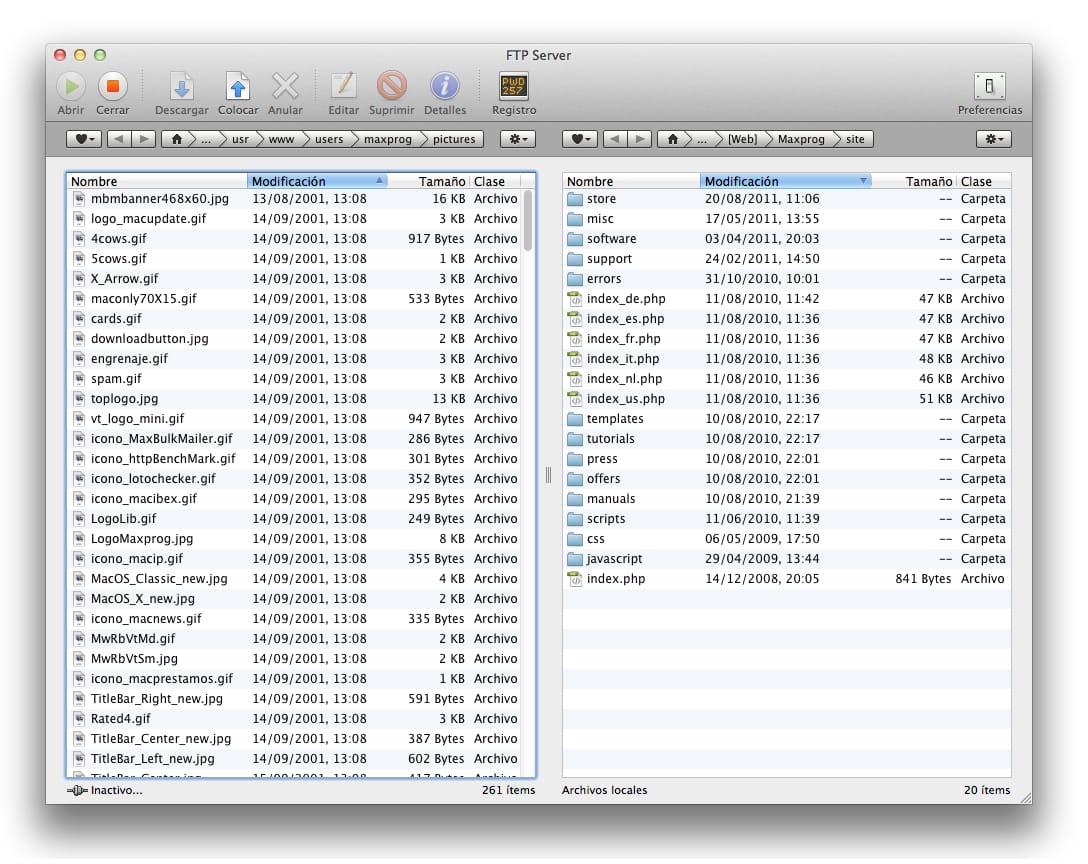
Task: Open Preferencias from the toolbar
Action: coord(989,86)
